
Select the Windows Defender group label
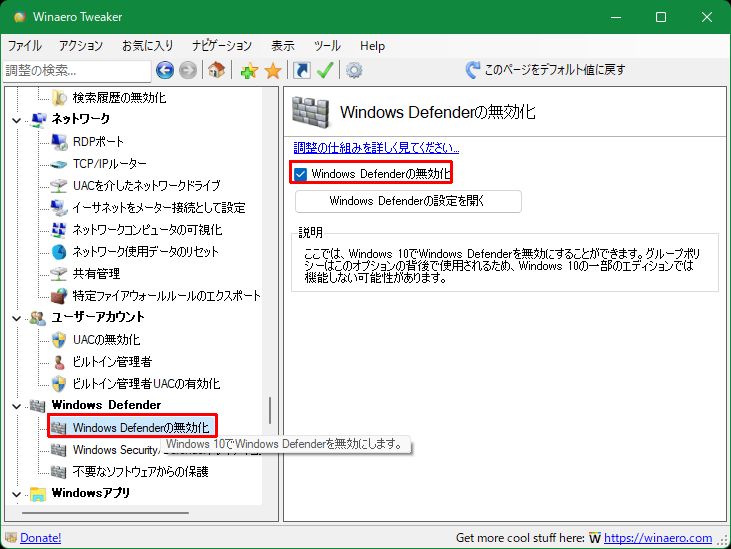click(106, 405)
